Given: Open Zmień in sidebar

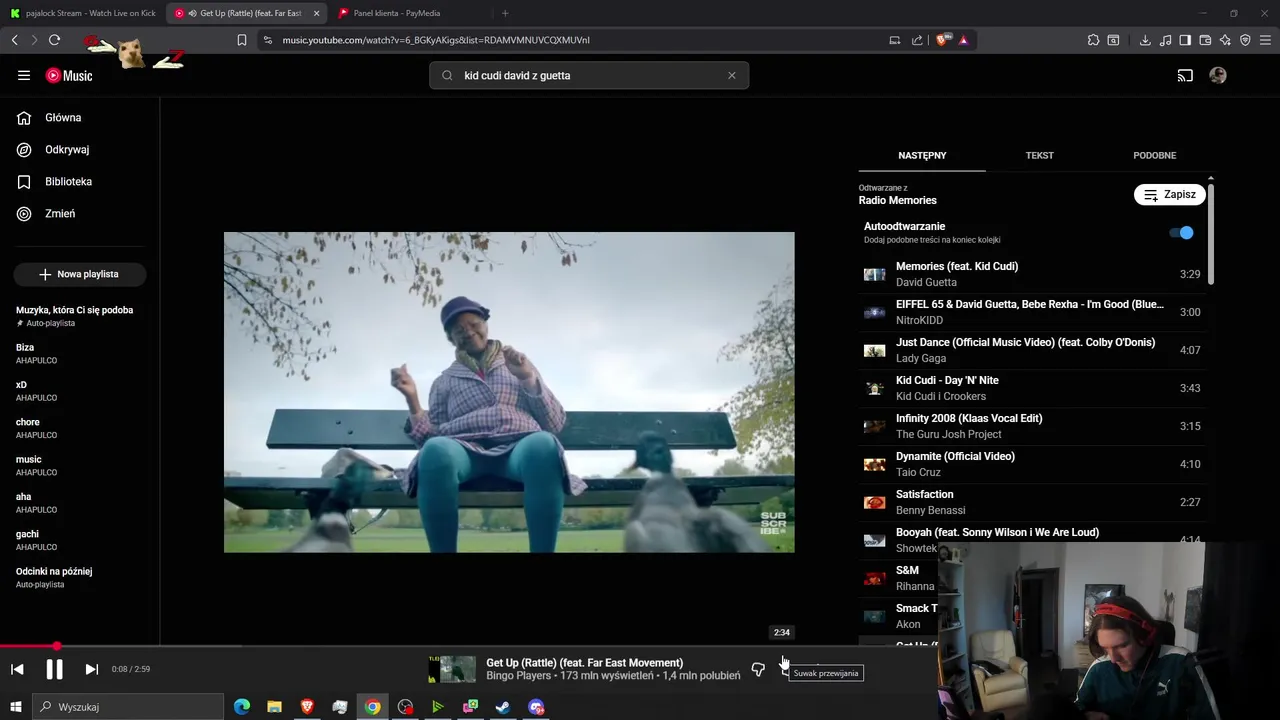Looking at the screenshot, I should pyautogui.click(x=80, y=214).
